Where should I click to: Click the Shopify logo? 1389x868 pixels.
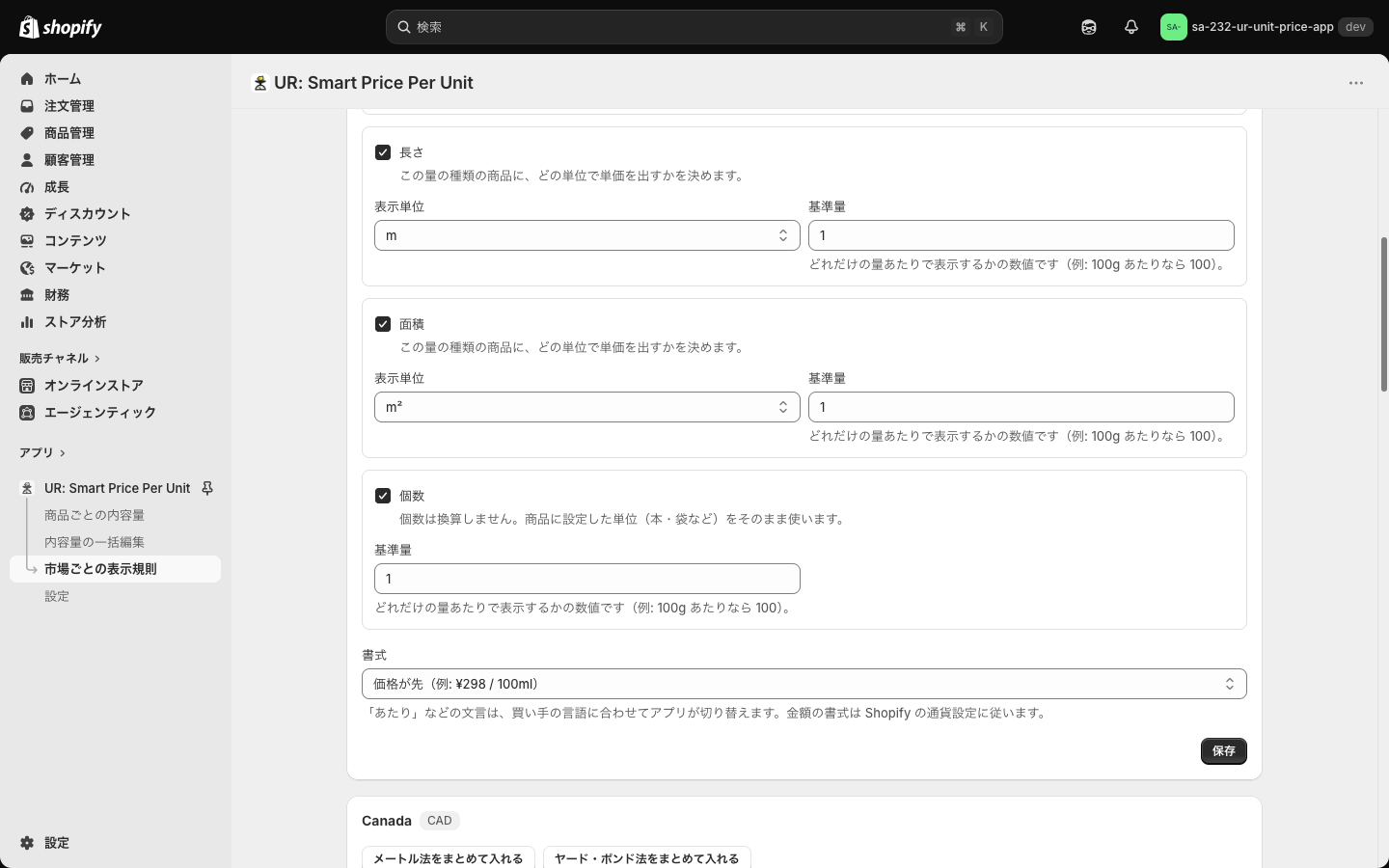61,27
